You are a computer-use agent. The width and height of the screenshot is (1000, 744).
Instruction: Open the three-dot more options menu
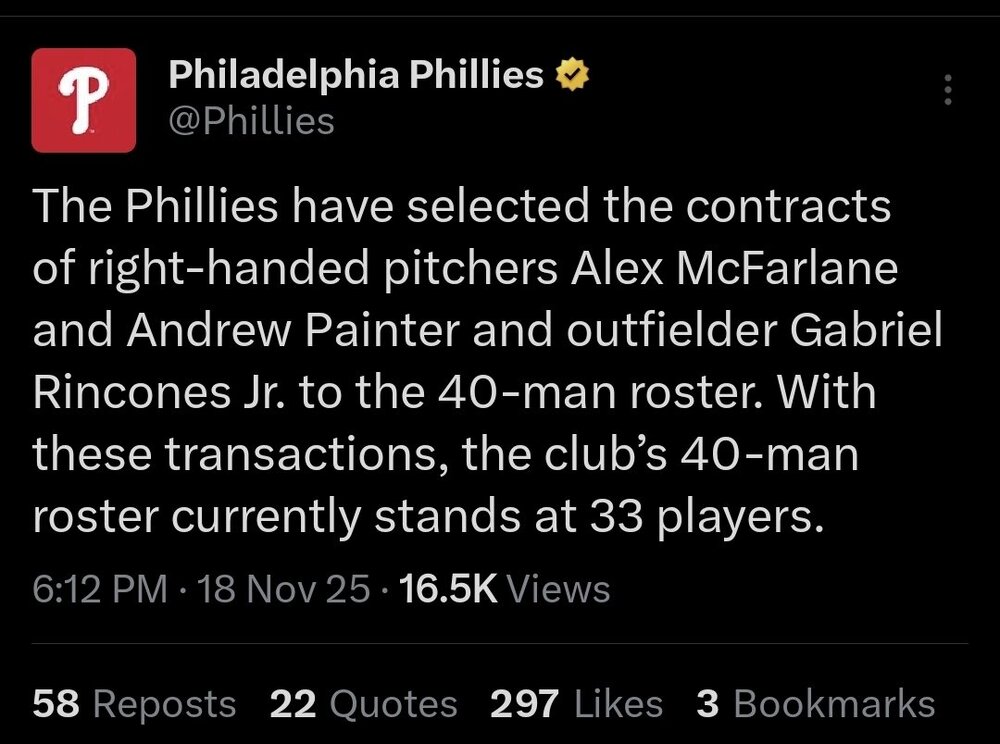[x=948, y=92]
